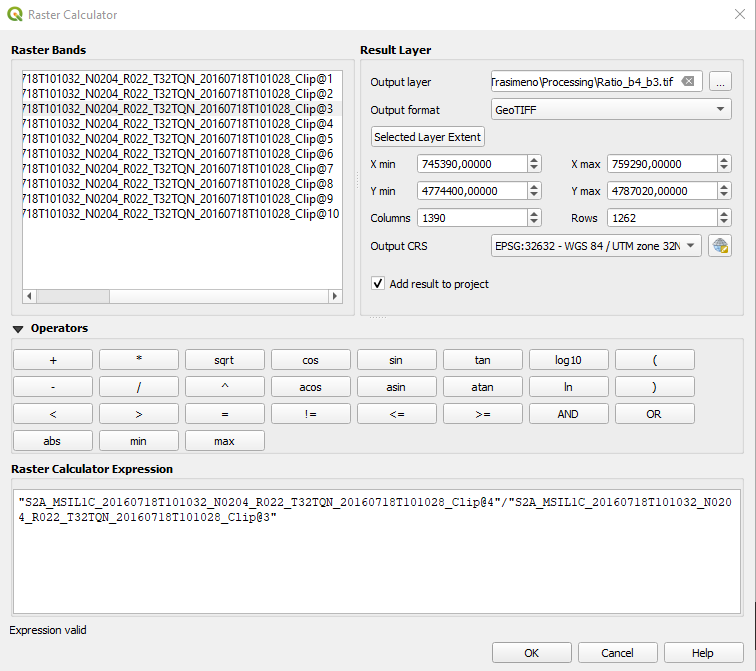Insert the OR operator
Viewport: 756px width, 671px height.
coord(655,414)
